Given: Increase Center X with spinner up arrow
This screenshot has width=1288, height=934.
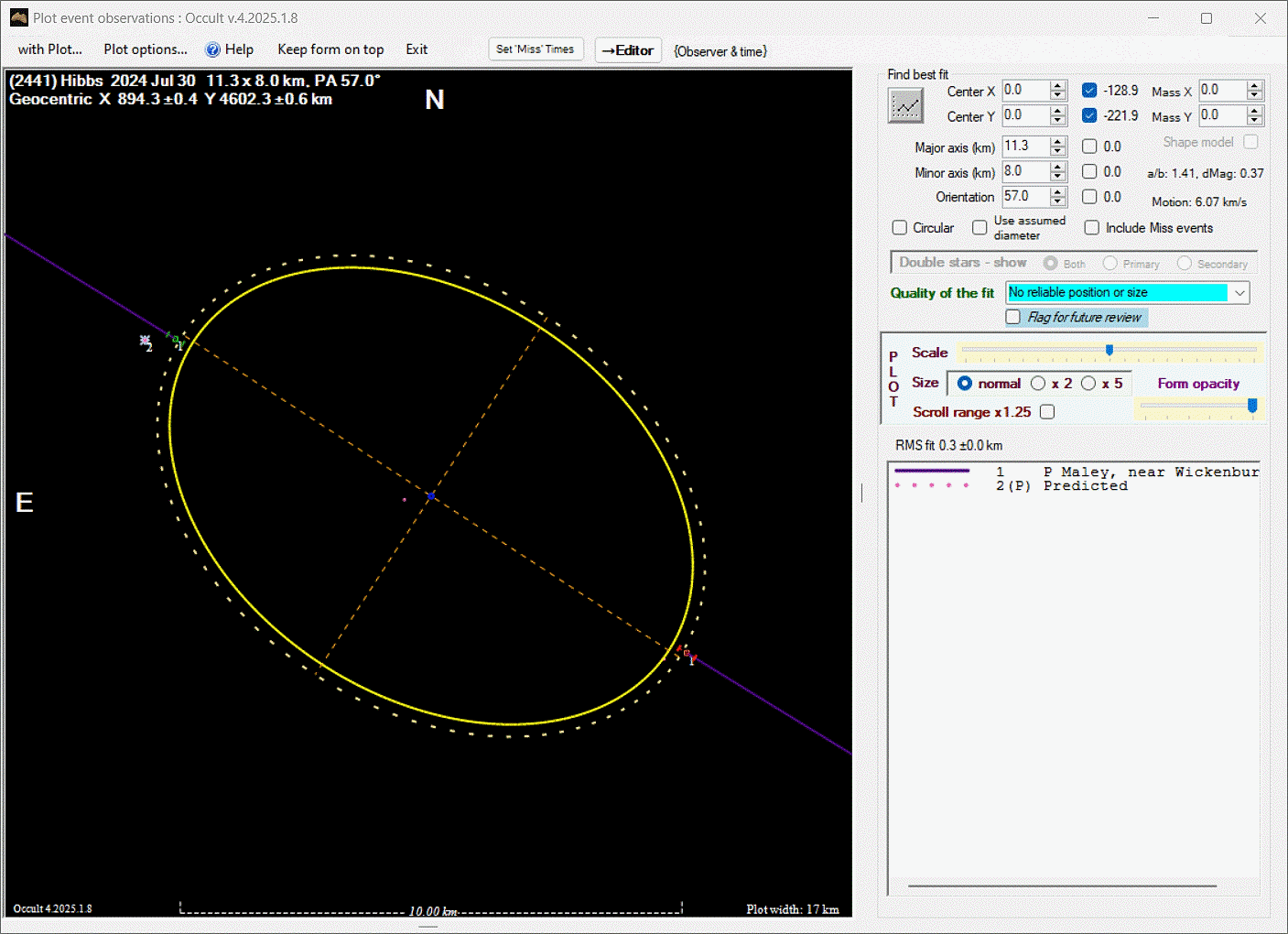Looking at the screenshot, I should pyautogui.click(x=1058, y=86).
